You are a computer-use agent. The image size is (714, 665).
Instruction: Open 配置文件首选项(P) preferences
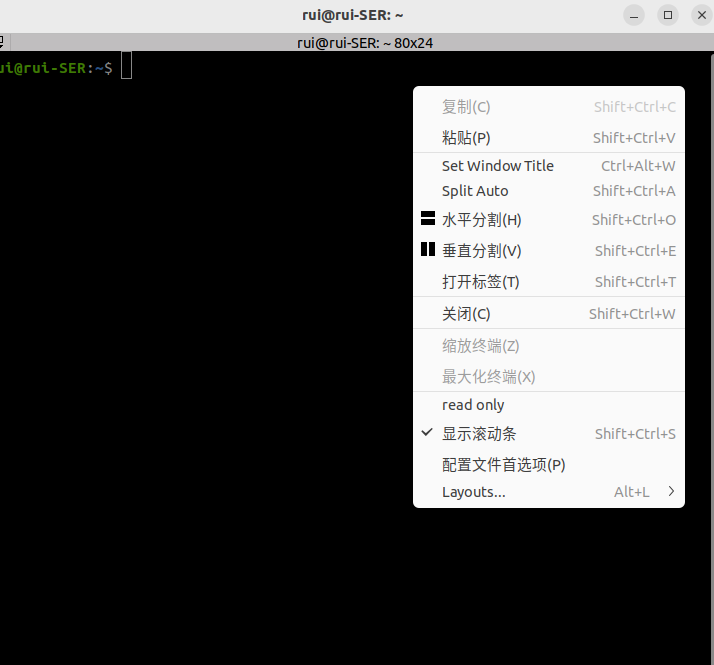(x=503, y=465)
